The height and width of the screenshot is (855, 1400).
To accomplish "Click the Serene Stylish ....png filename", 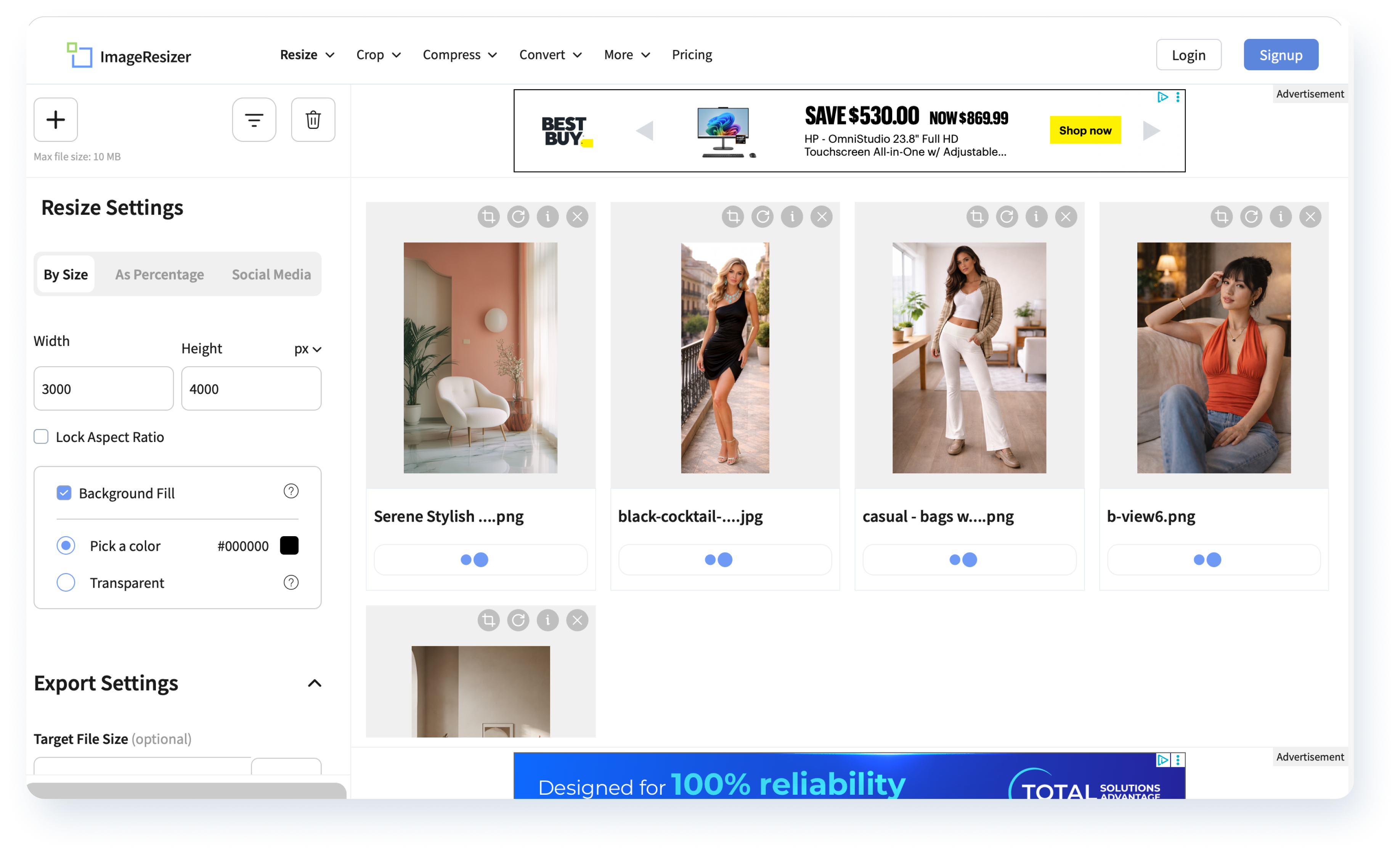I will pyautogui.click(x=449, y=516).
